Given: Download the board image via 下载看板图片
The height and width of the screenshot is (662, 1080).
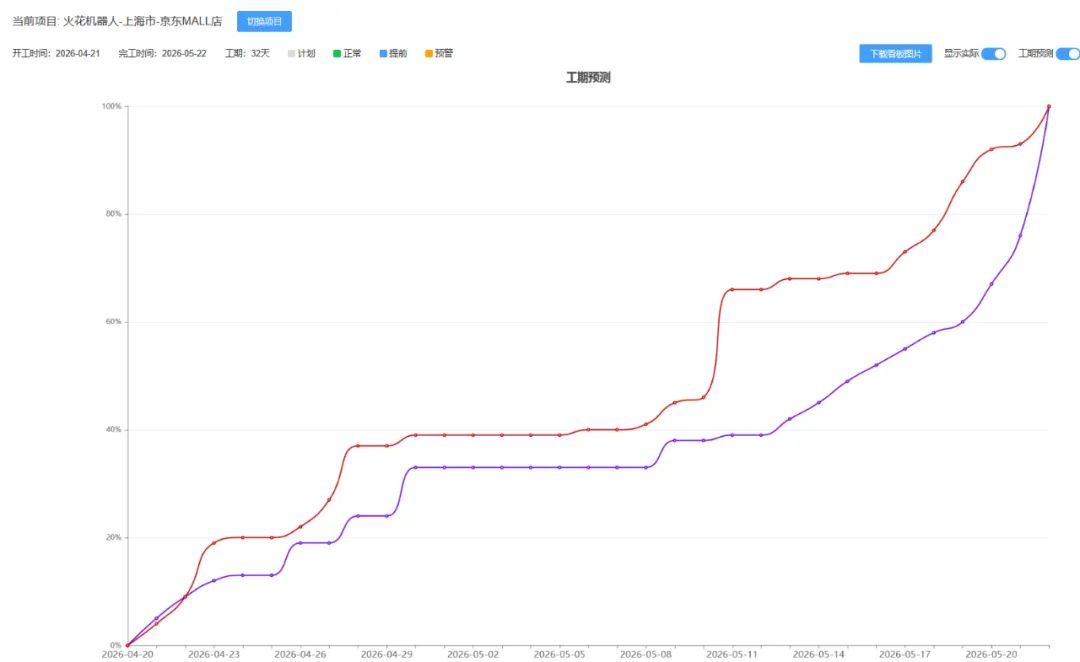Looking at the screenshot, I should click(895, 54).
